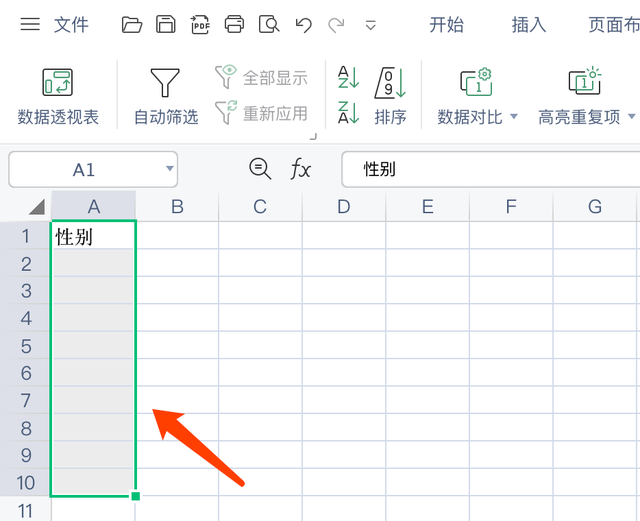Viewport: 640px width, 521px height.
Task: Click the print icon
Action: (x=234, y=25)
